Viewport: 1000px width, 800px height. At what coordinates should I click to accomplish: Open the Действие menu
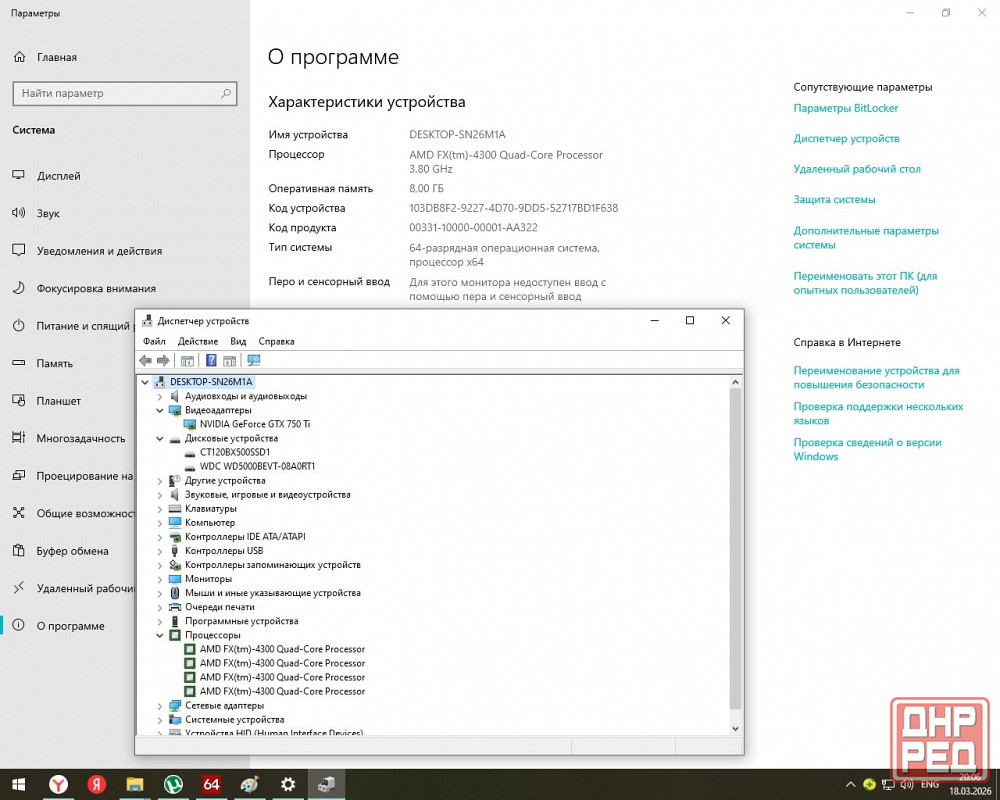point(197,341)
